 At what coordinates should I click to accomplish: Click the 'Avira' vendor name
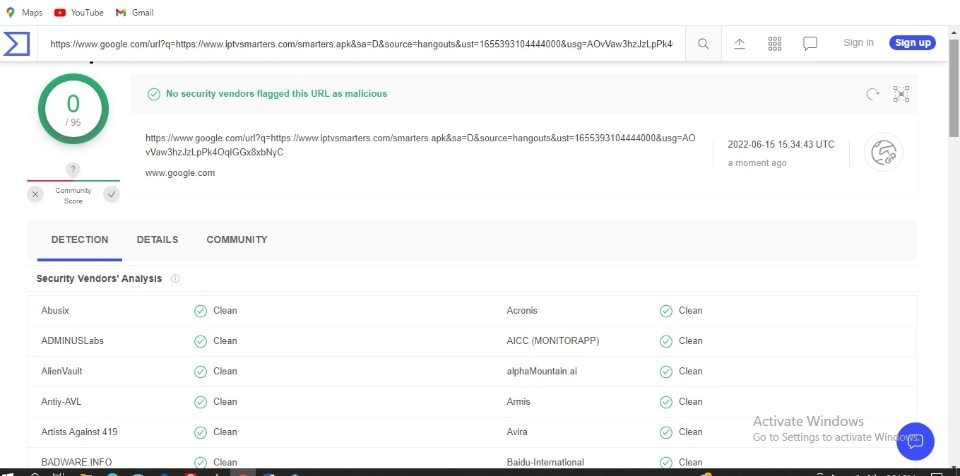tap(517, 432)
